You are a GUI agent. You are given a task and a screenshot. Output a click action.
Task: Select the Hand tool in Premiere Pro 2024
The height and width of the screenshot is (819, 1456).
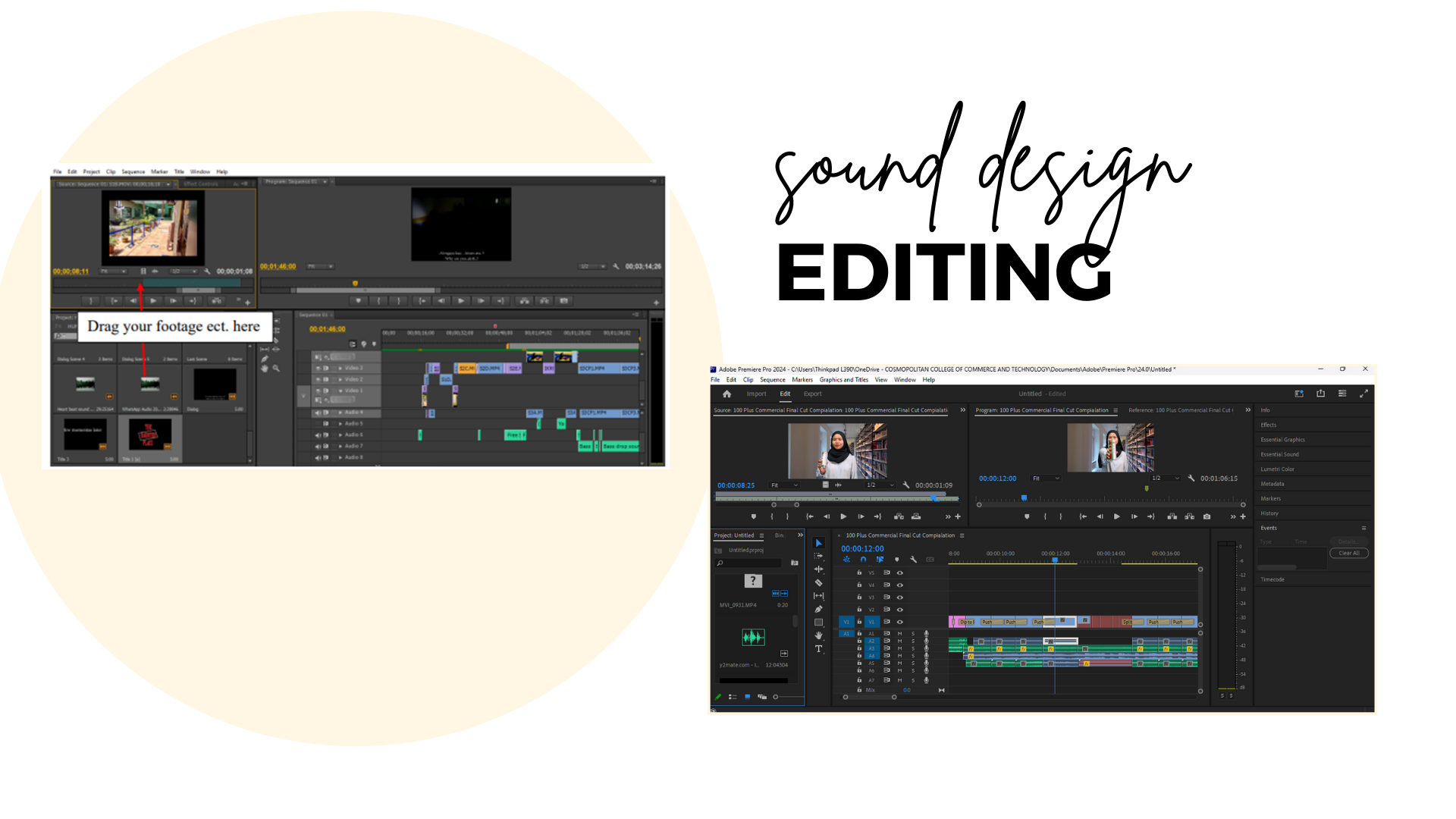click(818, 635)
